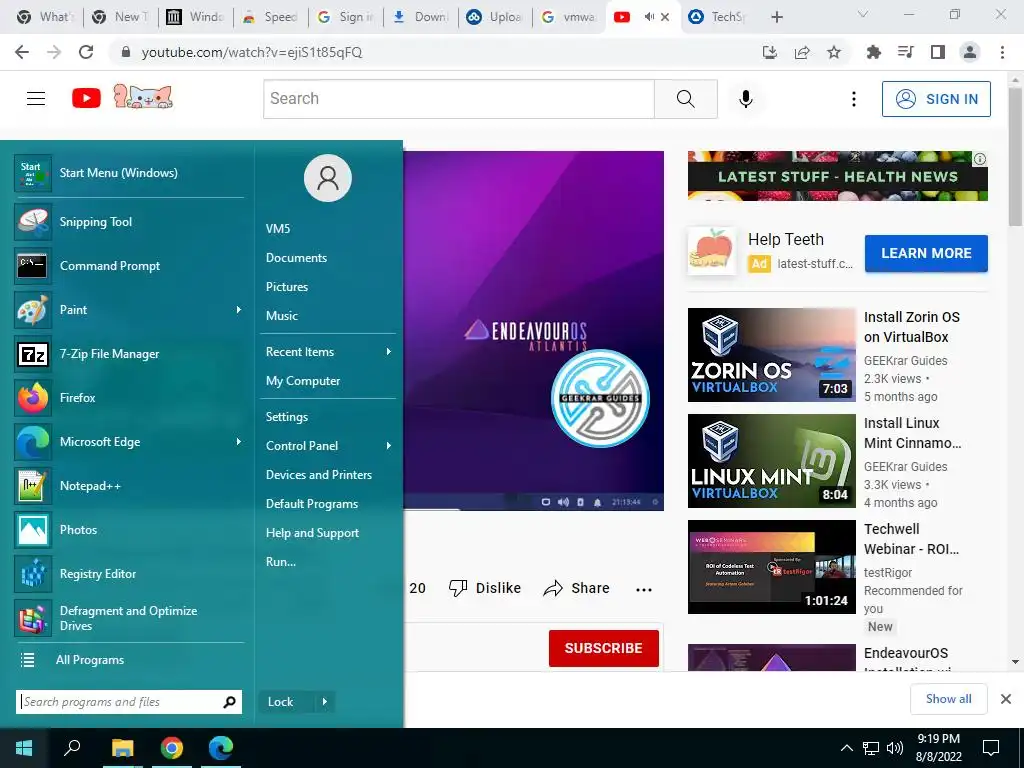Open the Install Zorin OS video thumbnail
Image resolution: width=1024 pixels, height=768 pixels.
pyautogui.click(x=771, y=355)
